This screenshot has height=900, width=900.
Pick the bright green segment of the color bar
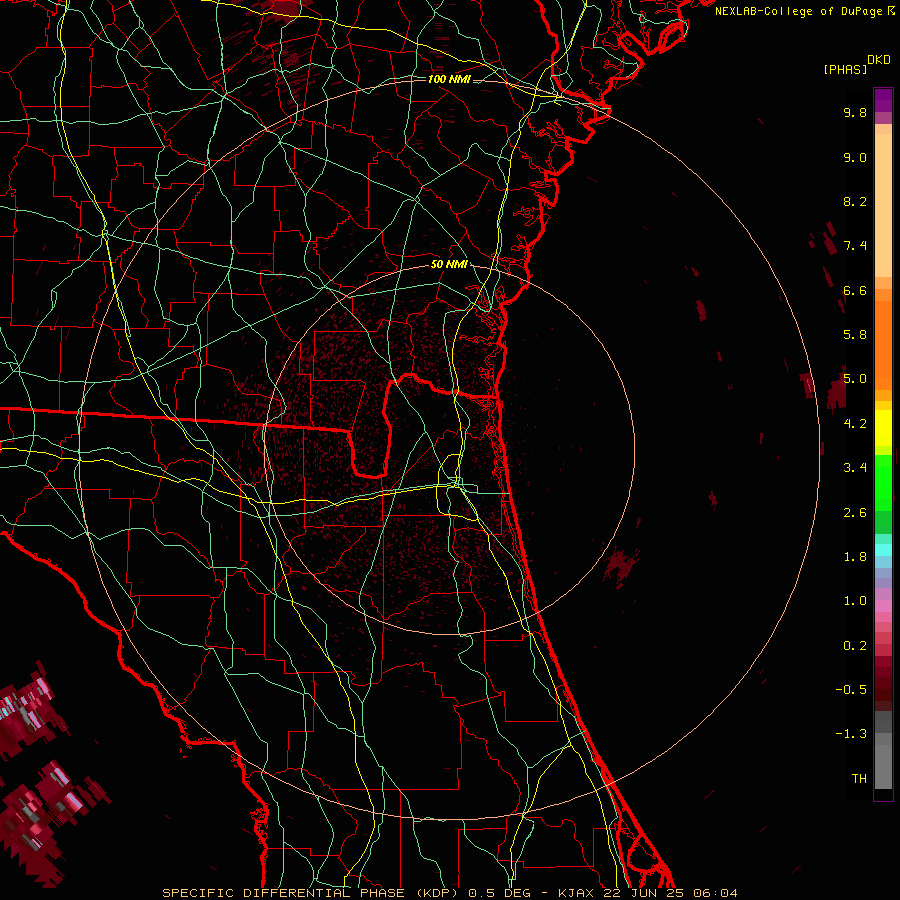coord(883,482)
